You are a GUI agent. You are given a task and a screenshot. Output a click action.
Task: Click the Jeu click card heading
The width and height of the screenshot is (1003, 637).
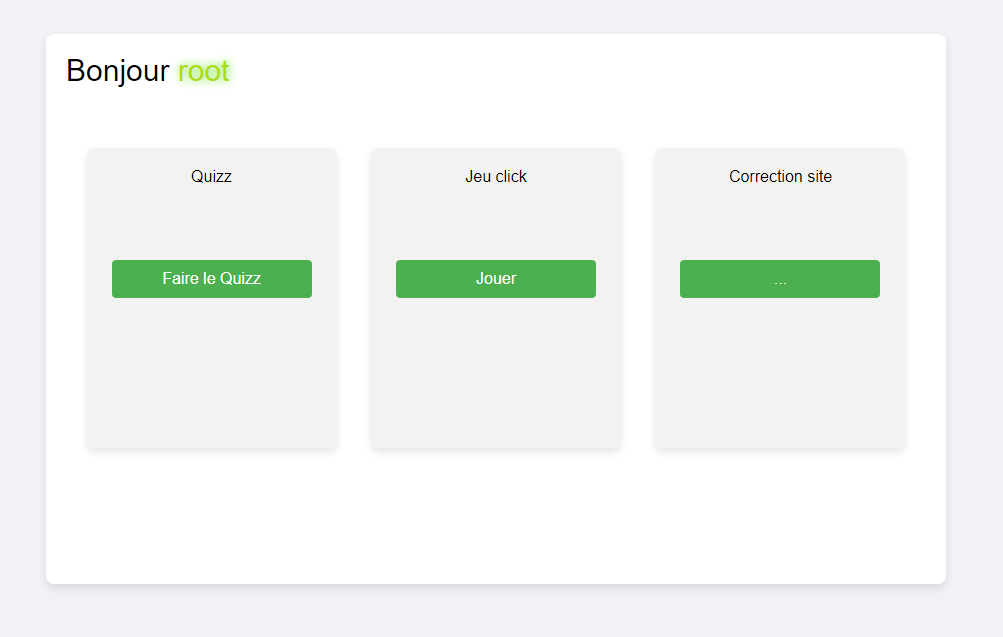496,177
